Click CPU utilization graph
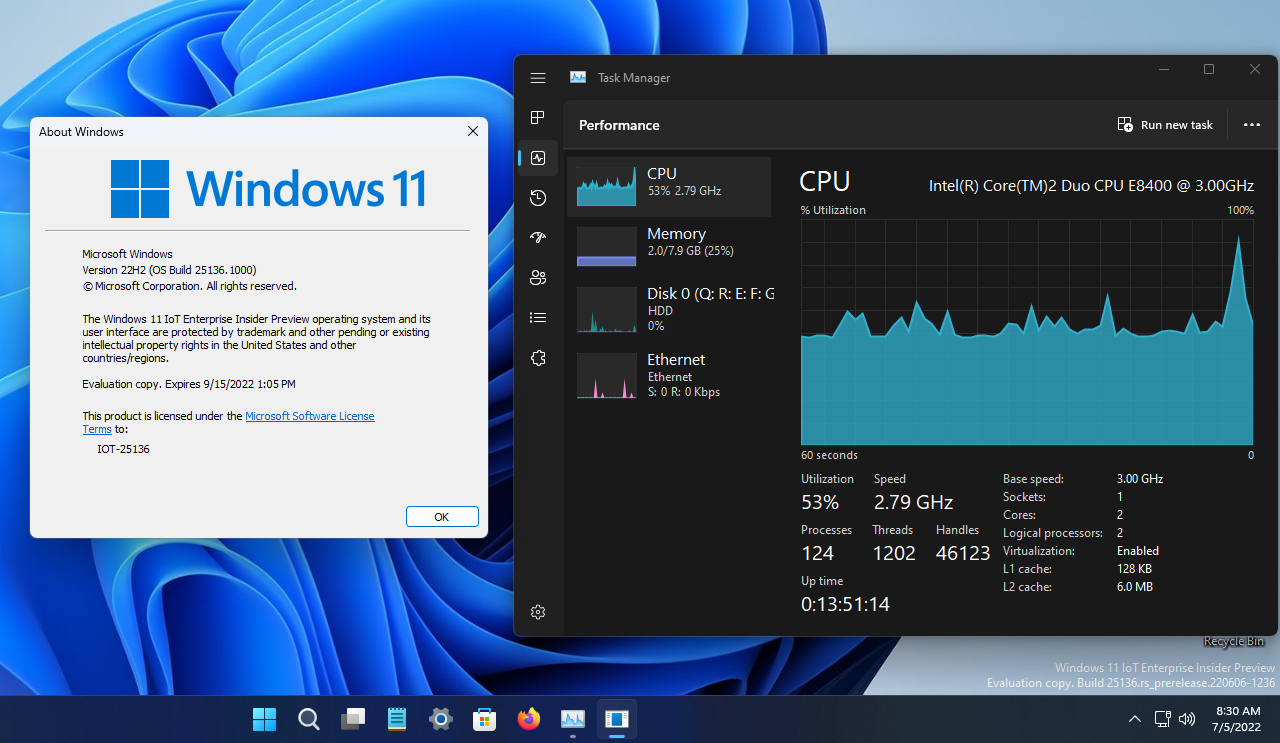Viewport: 1280px width, 743px height. coord(1027,333)
